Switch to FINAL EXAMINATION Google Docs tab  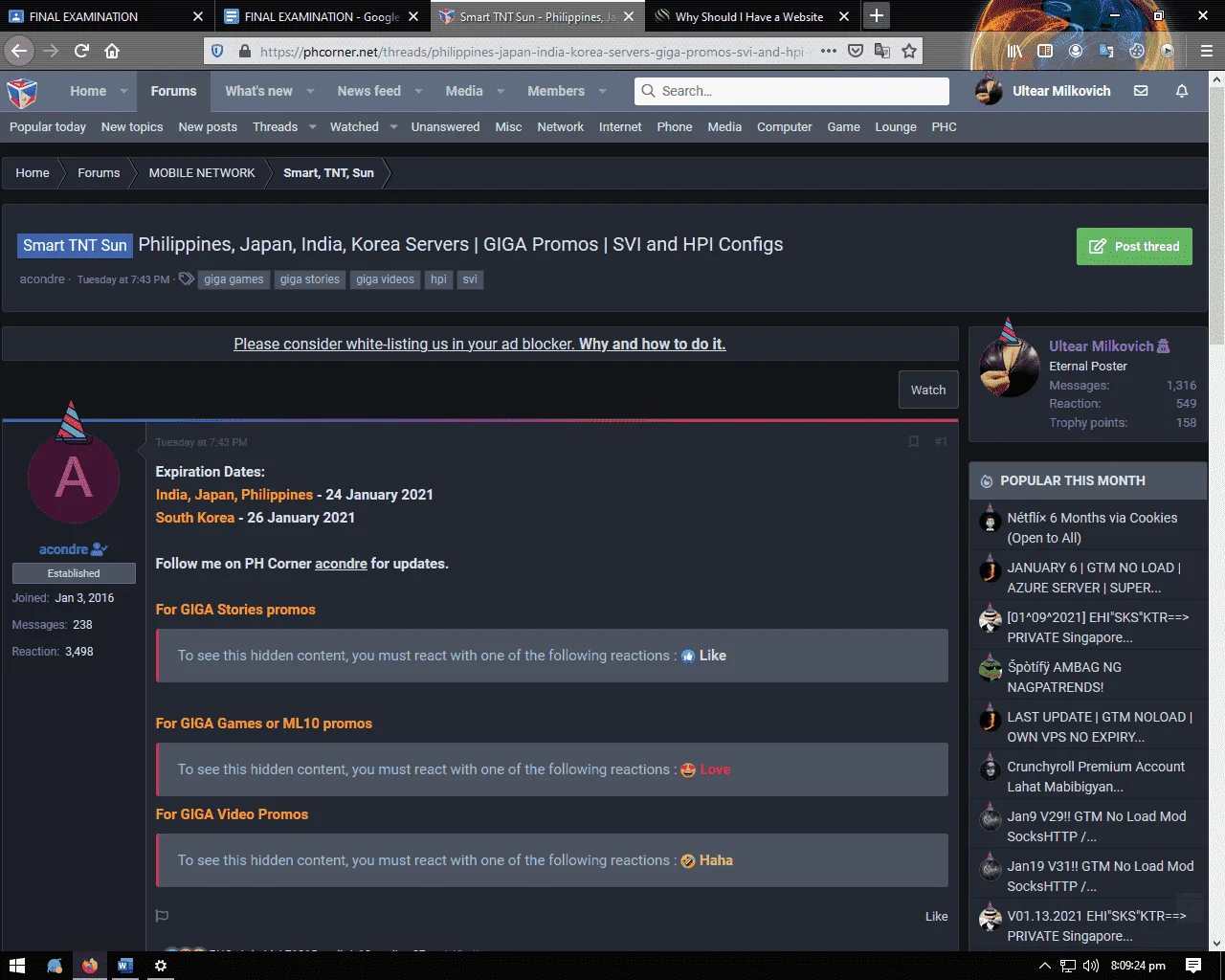[x=321, y=16]
